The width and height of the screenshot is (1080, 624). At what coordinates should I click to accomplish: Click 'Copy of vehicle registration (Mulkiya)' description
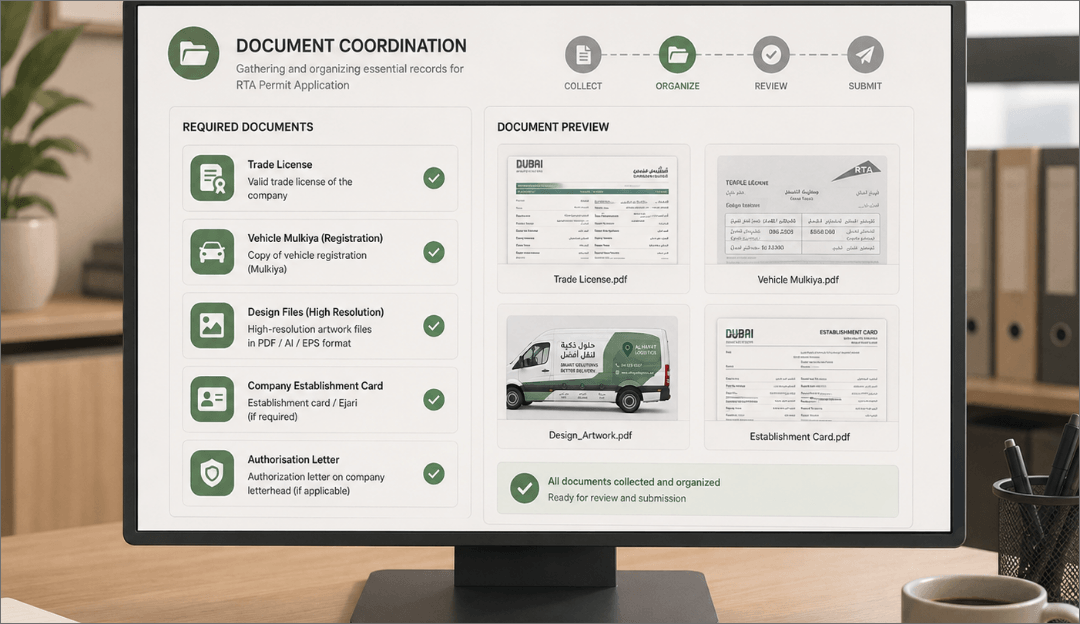click(x=307, y=262)
